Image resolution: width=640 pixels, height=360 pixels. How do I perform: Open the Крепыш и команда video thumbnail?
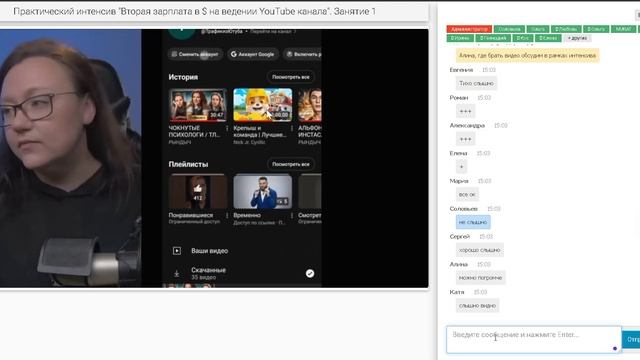[x=263, y=105]
